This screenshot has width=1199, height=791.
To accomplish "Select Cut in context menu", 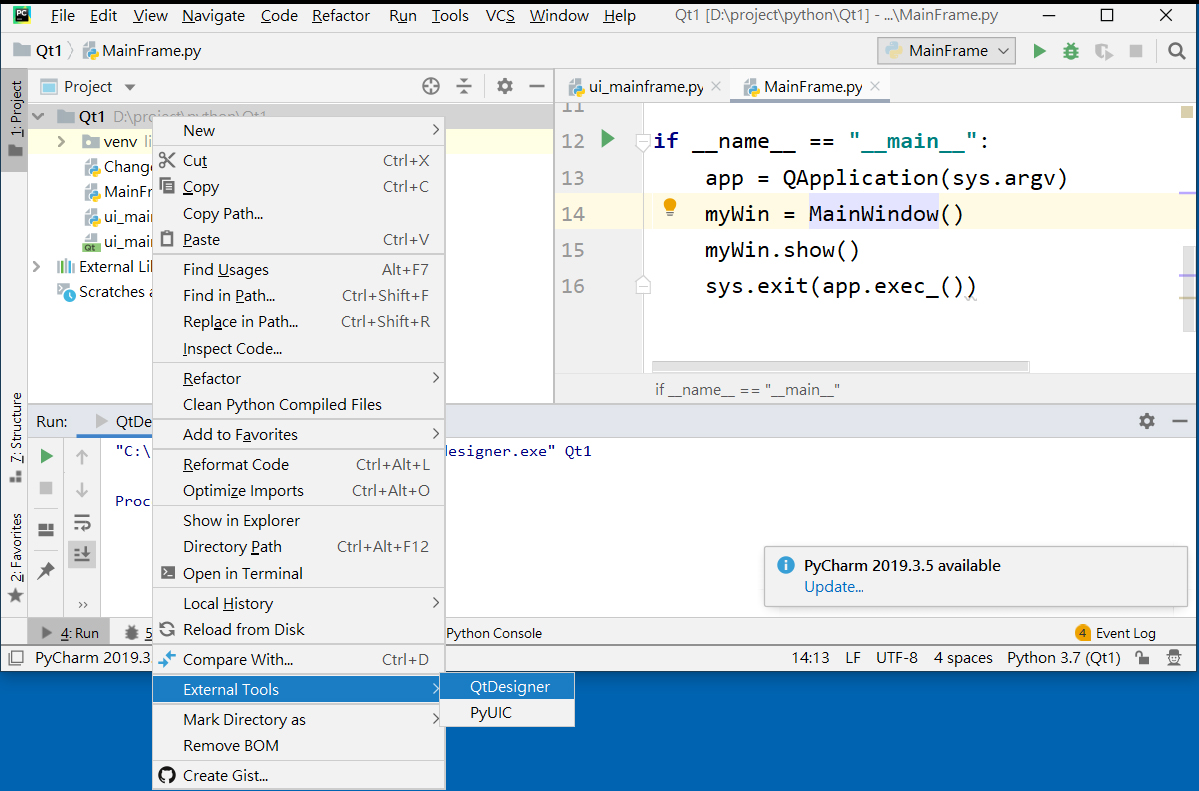I will (x=298, y=161).
